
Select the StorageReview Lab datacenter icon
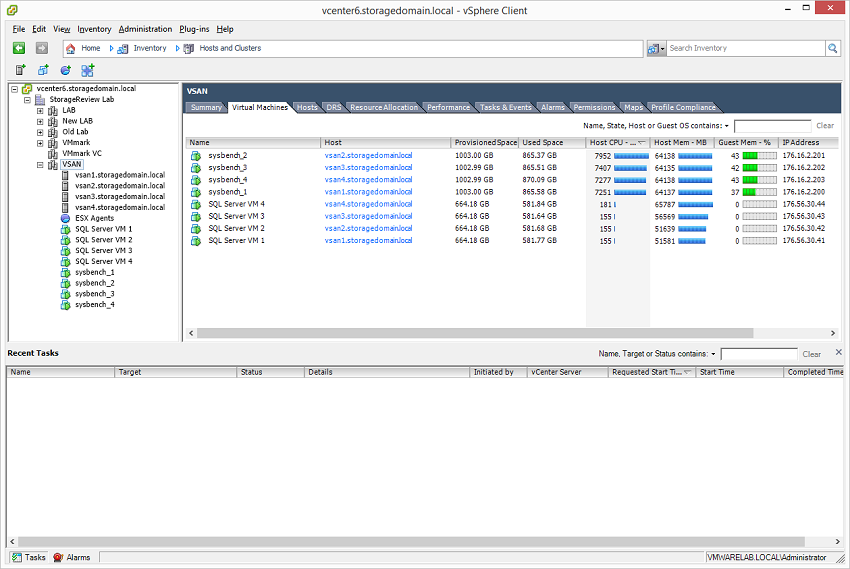click(x=40, y=100)
